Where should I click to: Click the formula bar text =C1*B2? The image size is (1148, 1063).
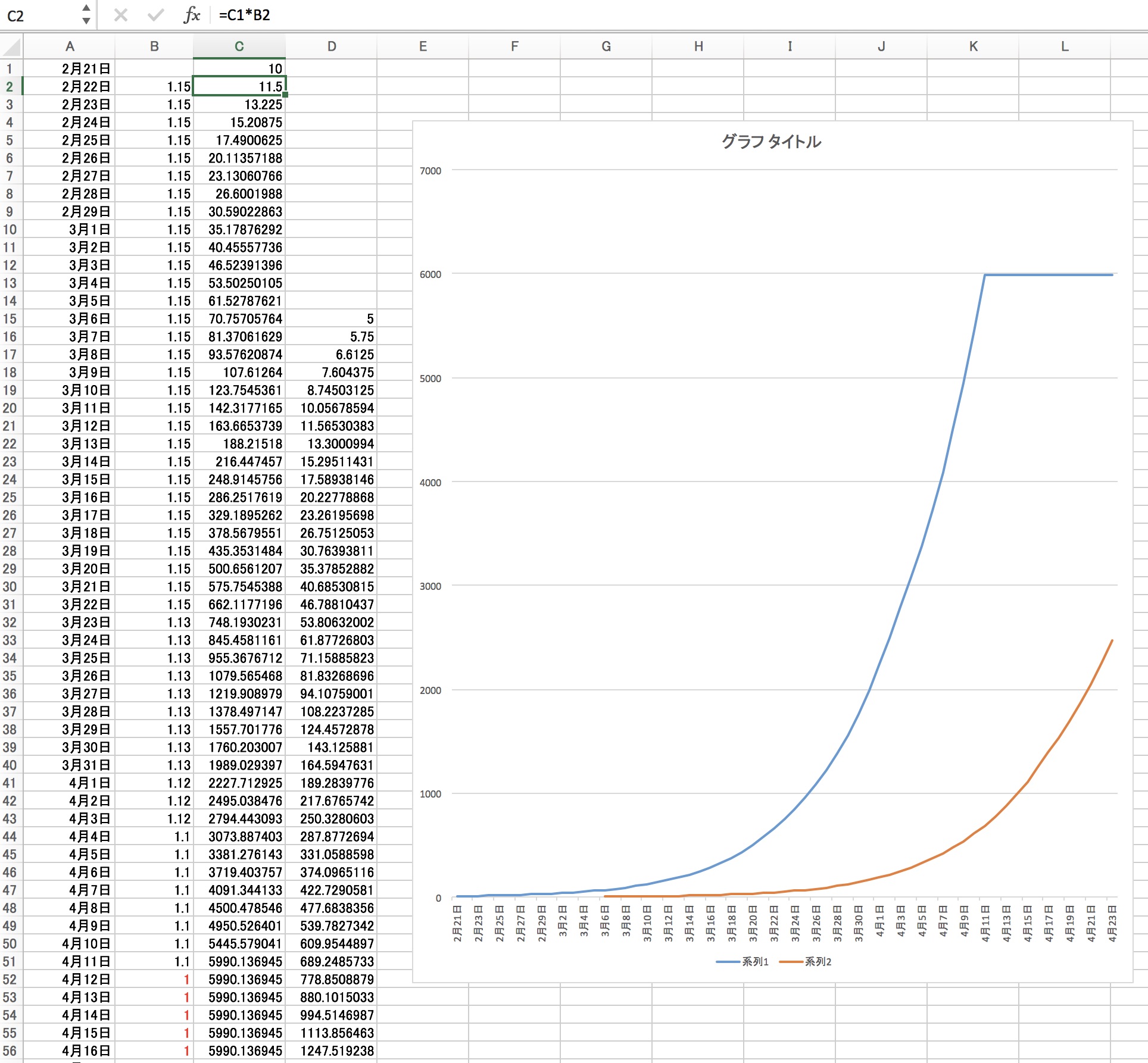click(x=244, y=15)
